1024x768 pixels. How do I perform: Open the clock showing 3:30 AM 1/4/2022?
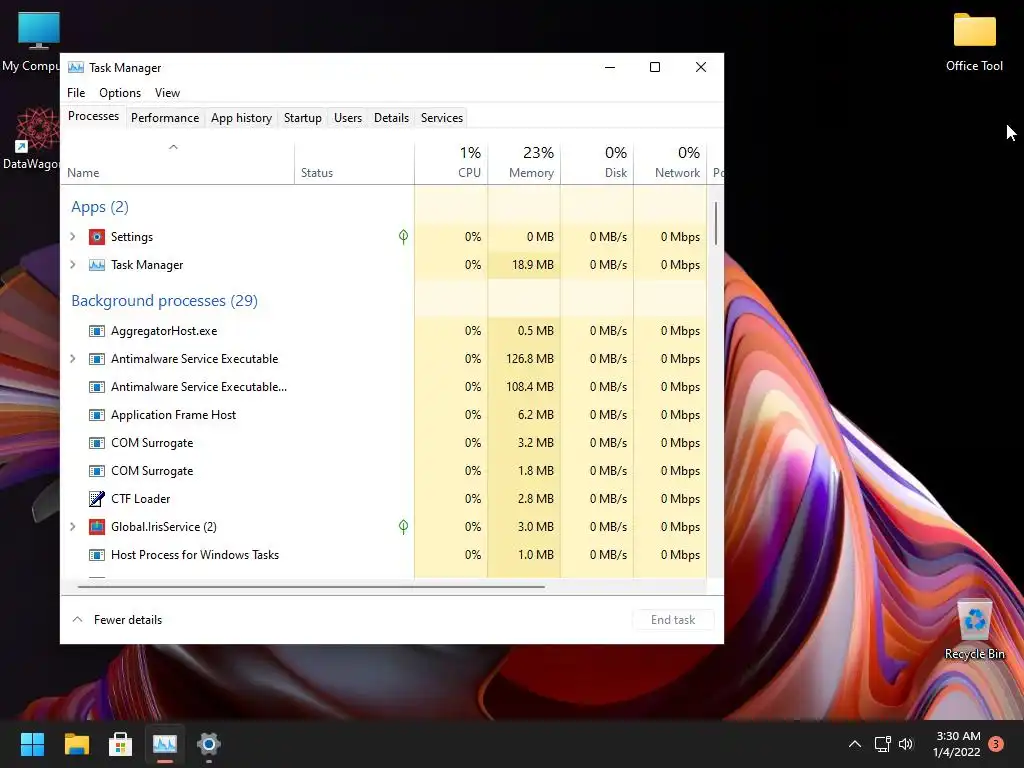tap(958, 744)
